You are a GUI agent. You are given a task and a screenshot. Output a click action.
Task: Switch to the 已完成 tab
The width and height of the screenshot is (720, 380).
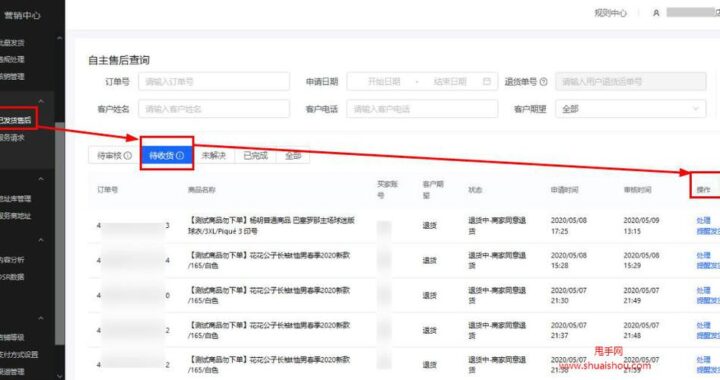[x=255, y=156]
